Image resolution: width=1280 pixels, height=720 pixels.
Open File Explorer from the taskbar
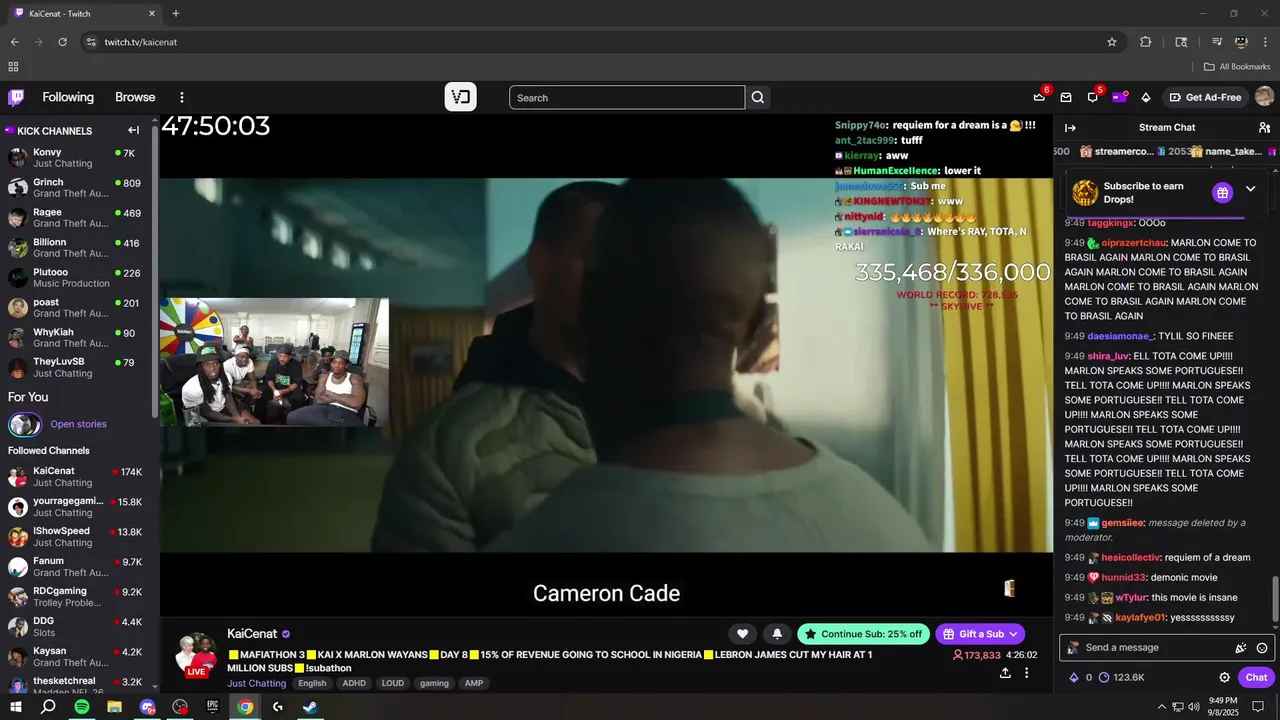(x=115, y=707)
